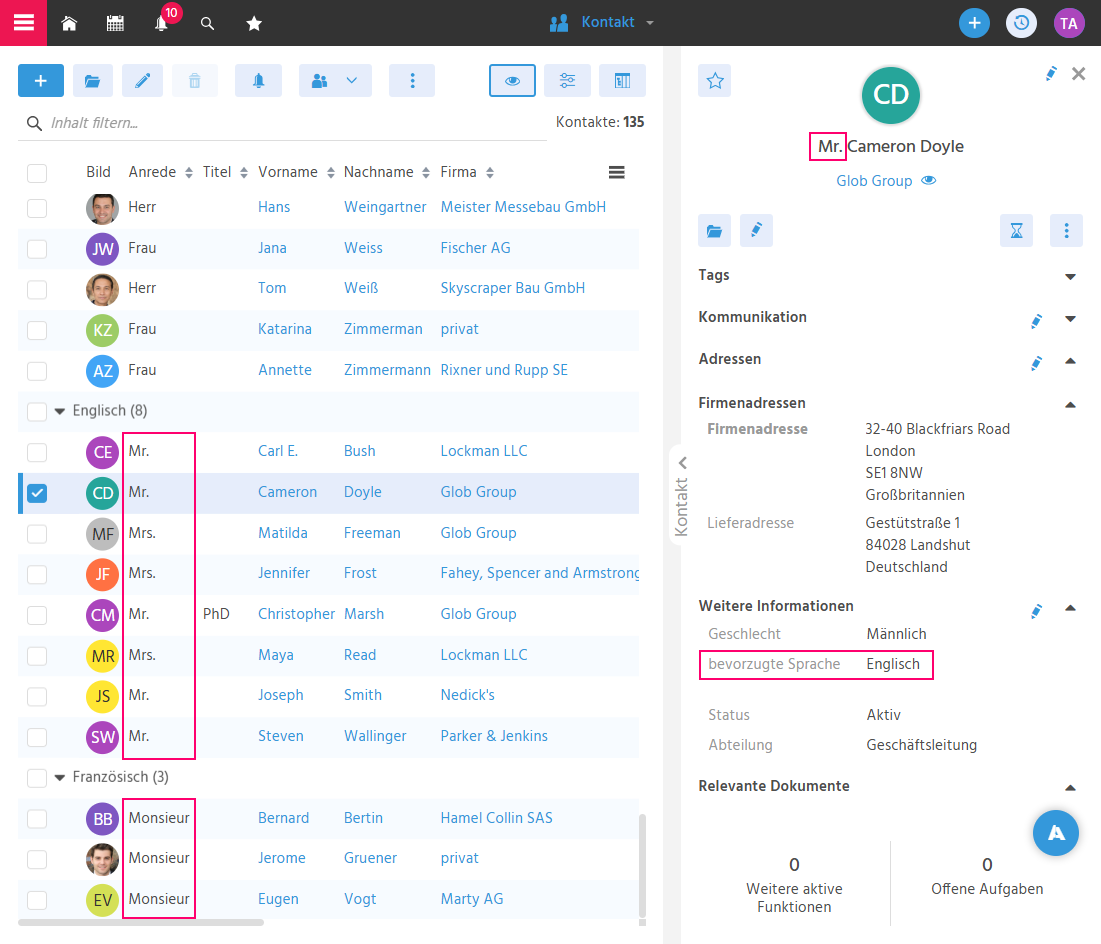This screenshot has width=1101, height=944.
Task: Open Parker & Jenkins company link
Action: coord(494,736)
